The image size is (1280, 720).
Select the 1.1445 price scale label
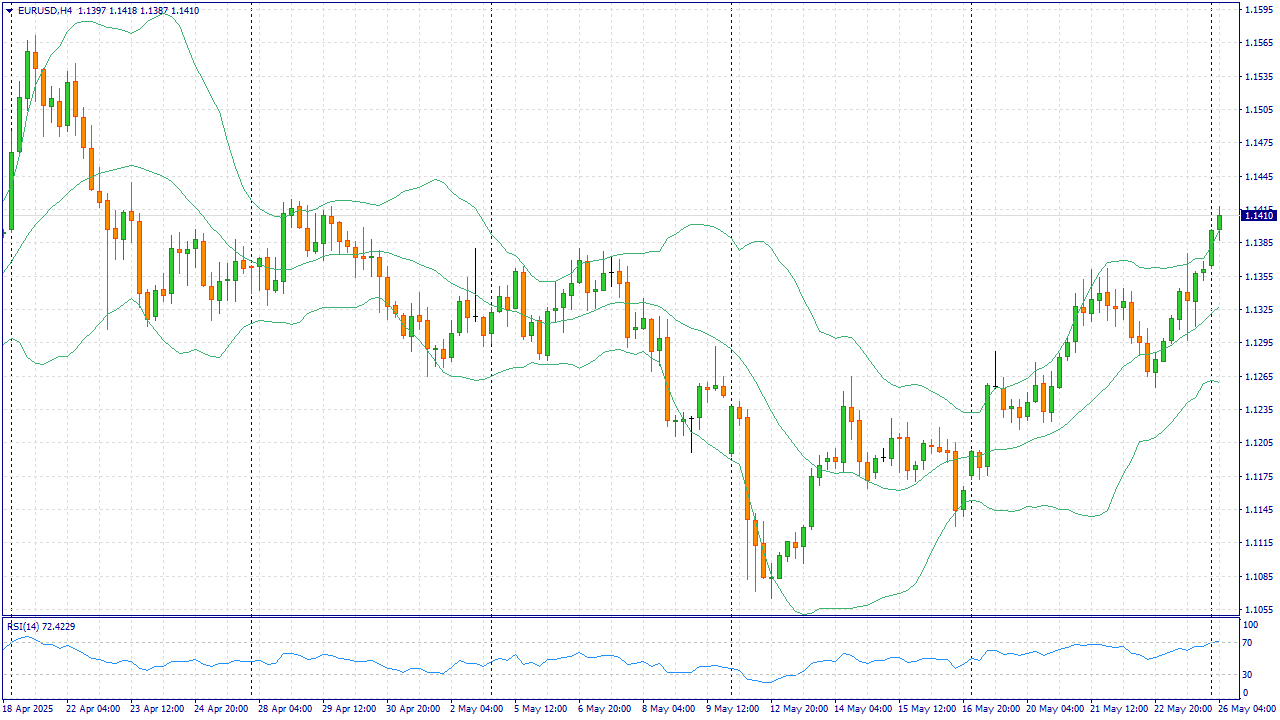point(1258,176)
